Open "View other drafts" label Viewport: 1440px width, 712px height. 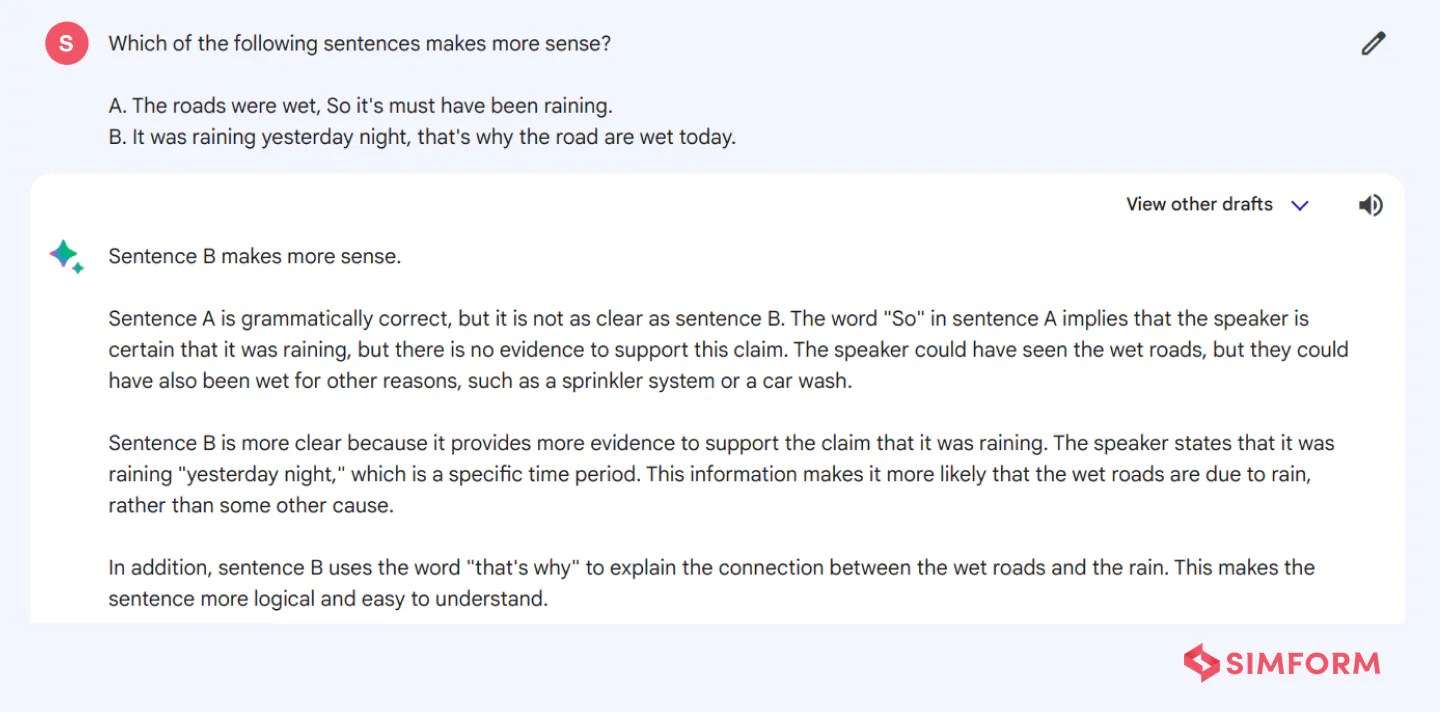(x=1199, y=204)
